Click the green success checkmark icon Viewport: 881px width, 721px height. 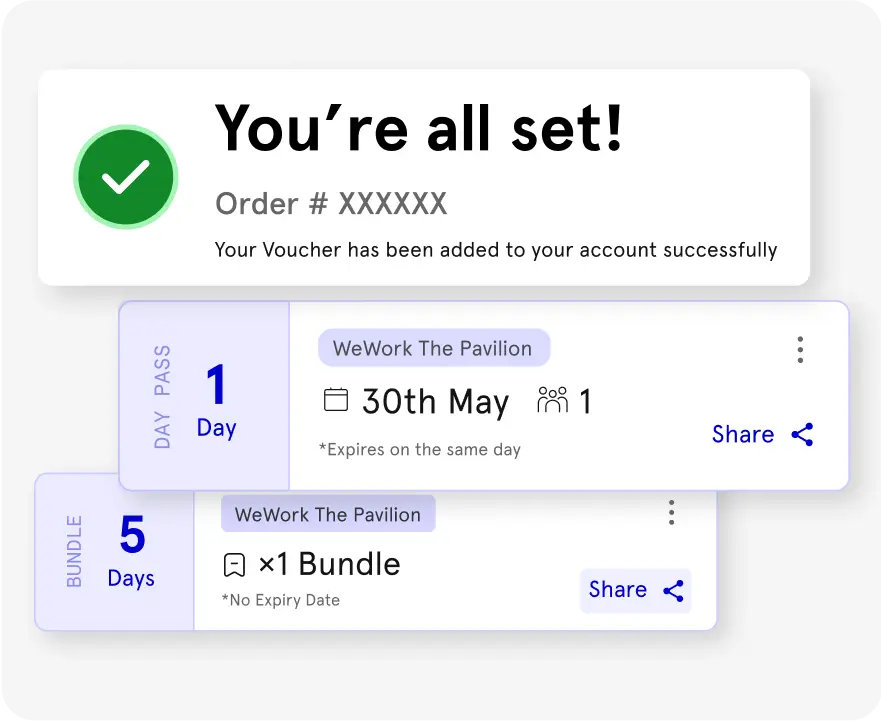point(126,178)
